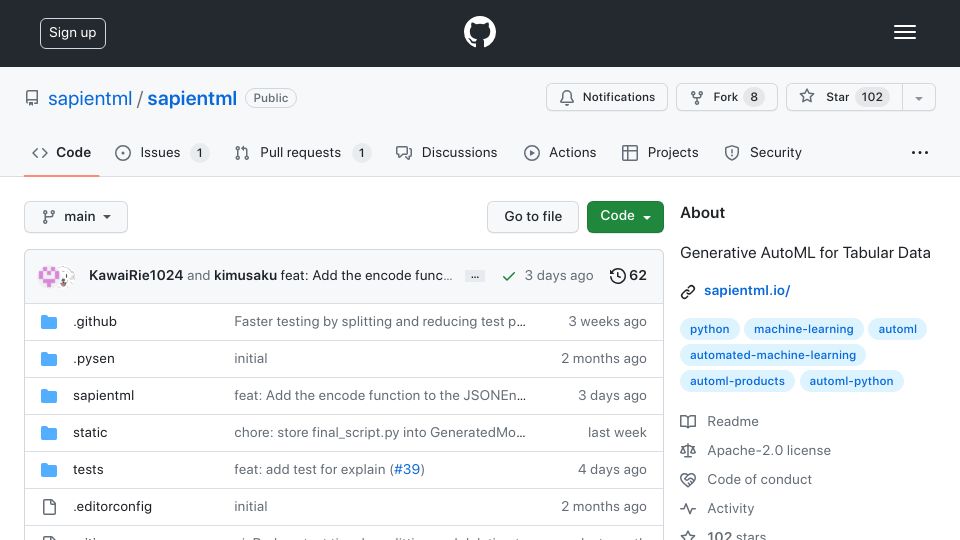
Task: Click the Activity pulse icon
Action: (x=688, y=509)
